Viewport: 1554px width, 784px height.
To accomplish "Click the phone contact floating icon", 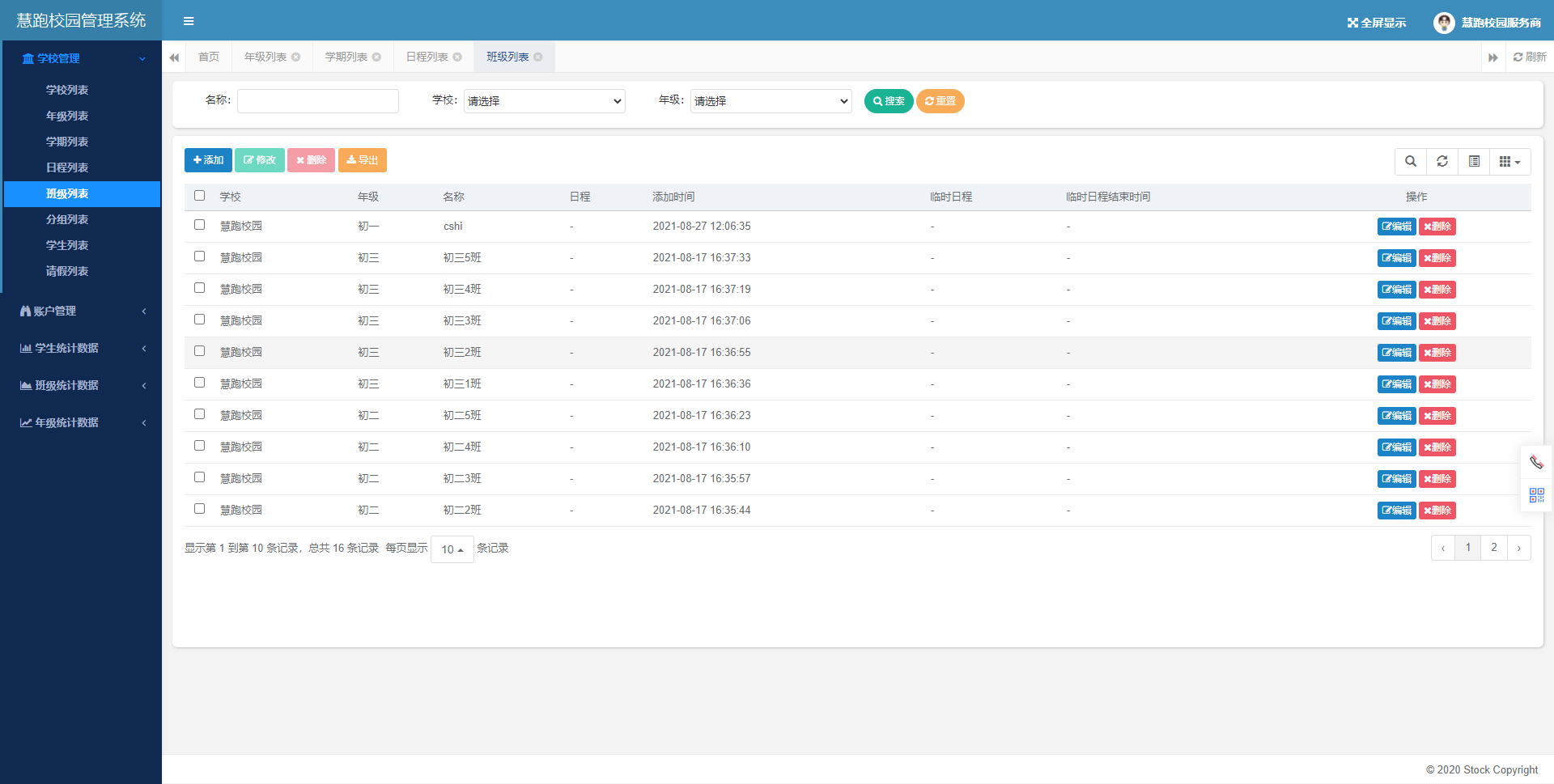I will (1536, 463).
